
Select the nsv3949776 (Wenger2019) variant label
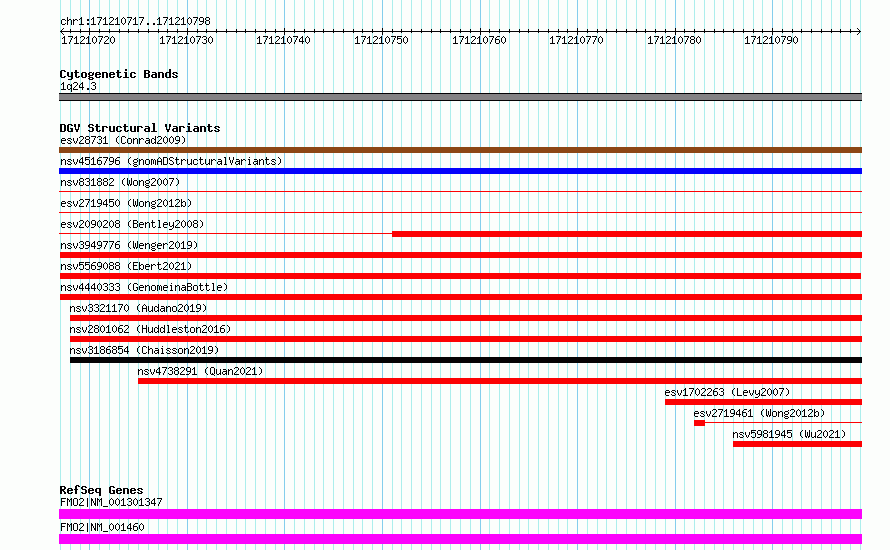tap(129, 245)
